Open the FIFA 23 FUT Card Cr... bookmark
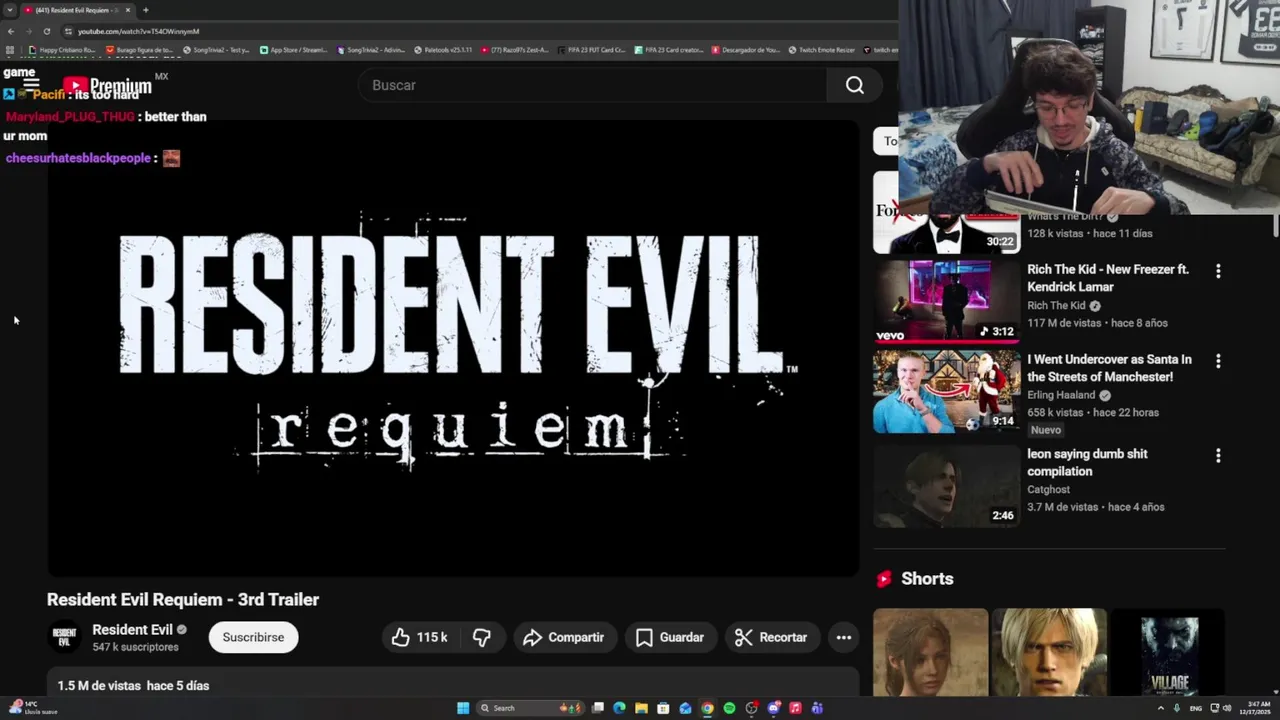Viewport: 1280px width, 720px height. (592, 50)
